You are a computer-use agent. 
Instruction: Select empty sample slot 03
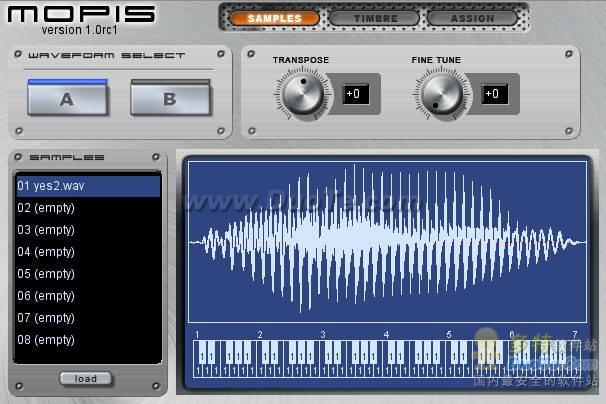click(x=88, y=230)
